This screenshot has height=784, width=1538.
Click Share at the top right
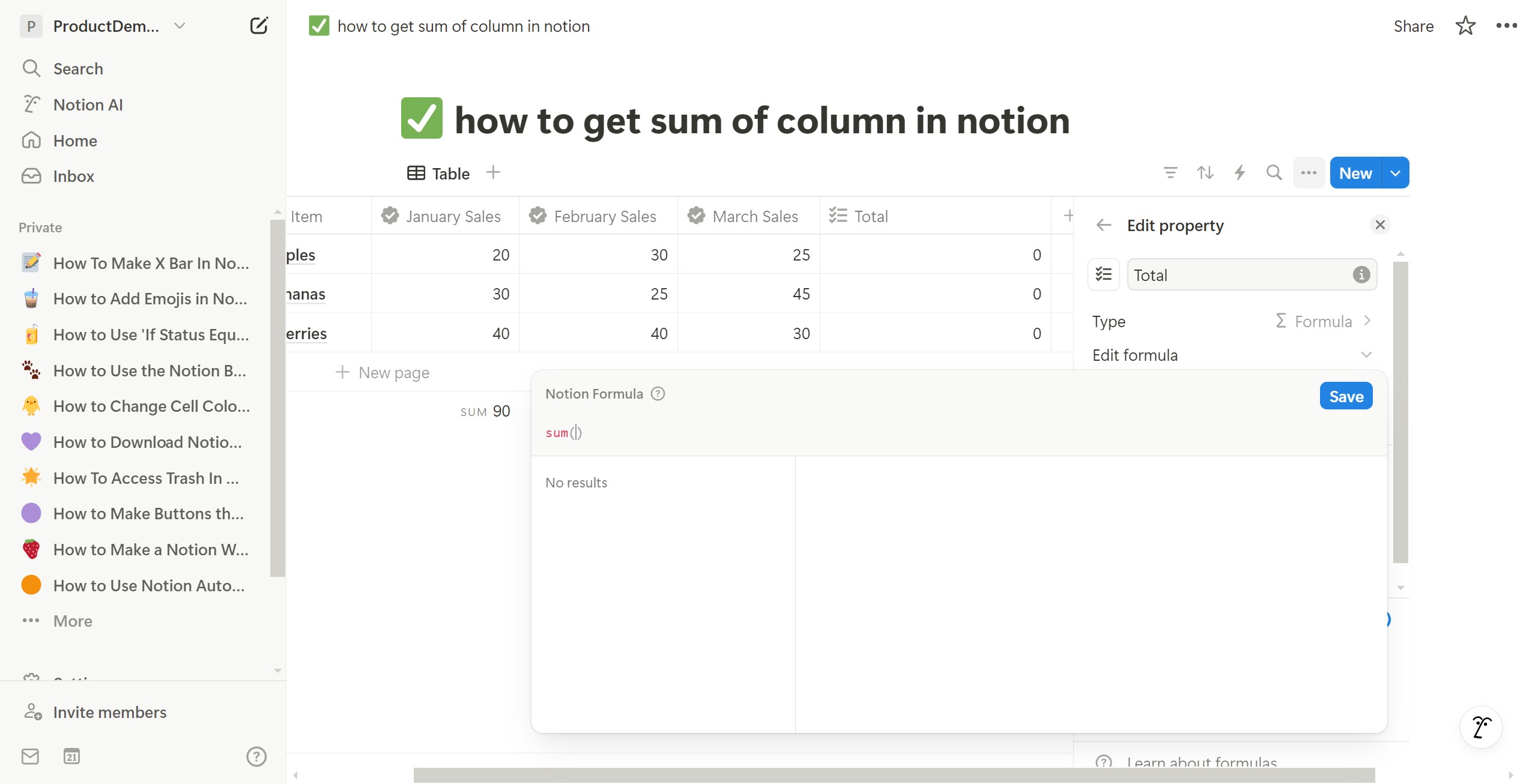coord(1413,26)
